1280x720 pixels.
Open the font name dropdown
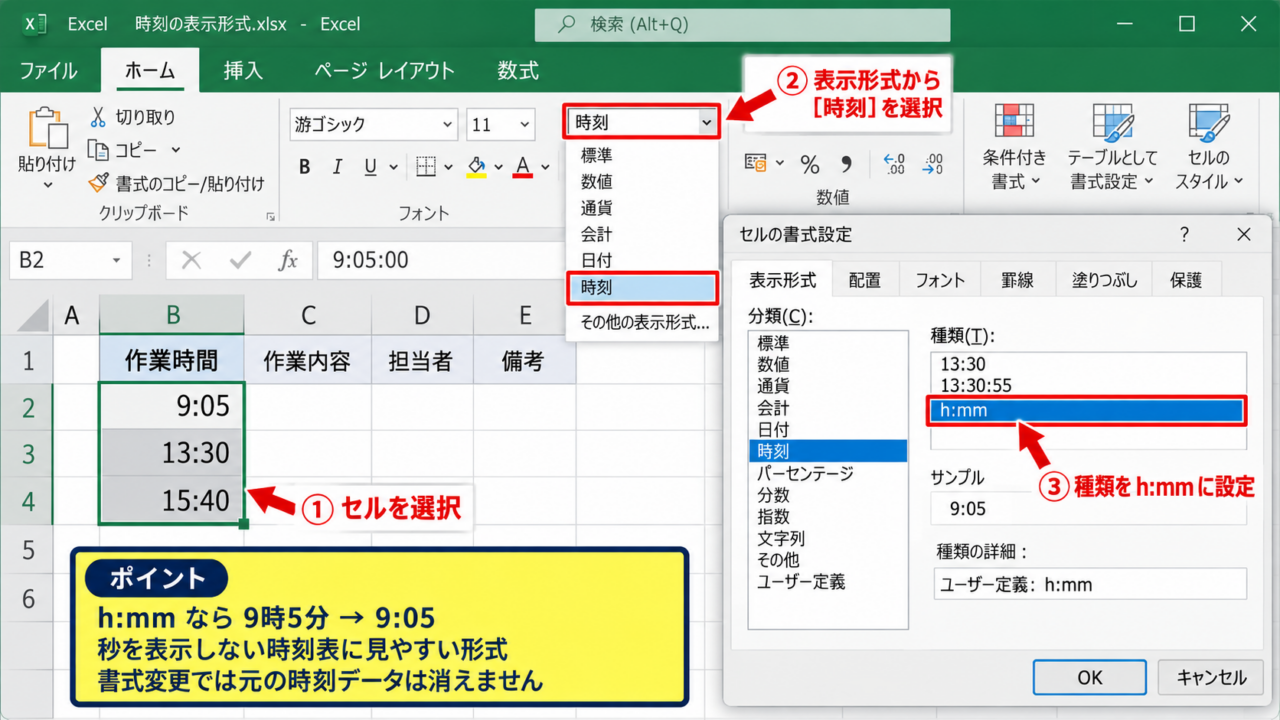(447, 125)
